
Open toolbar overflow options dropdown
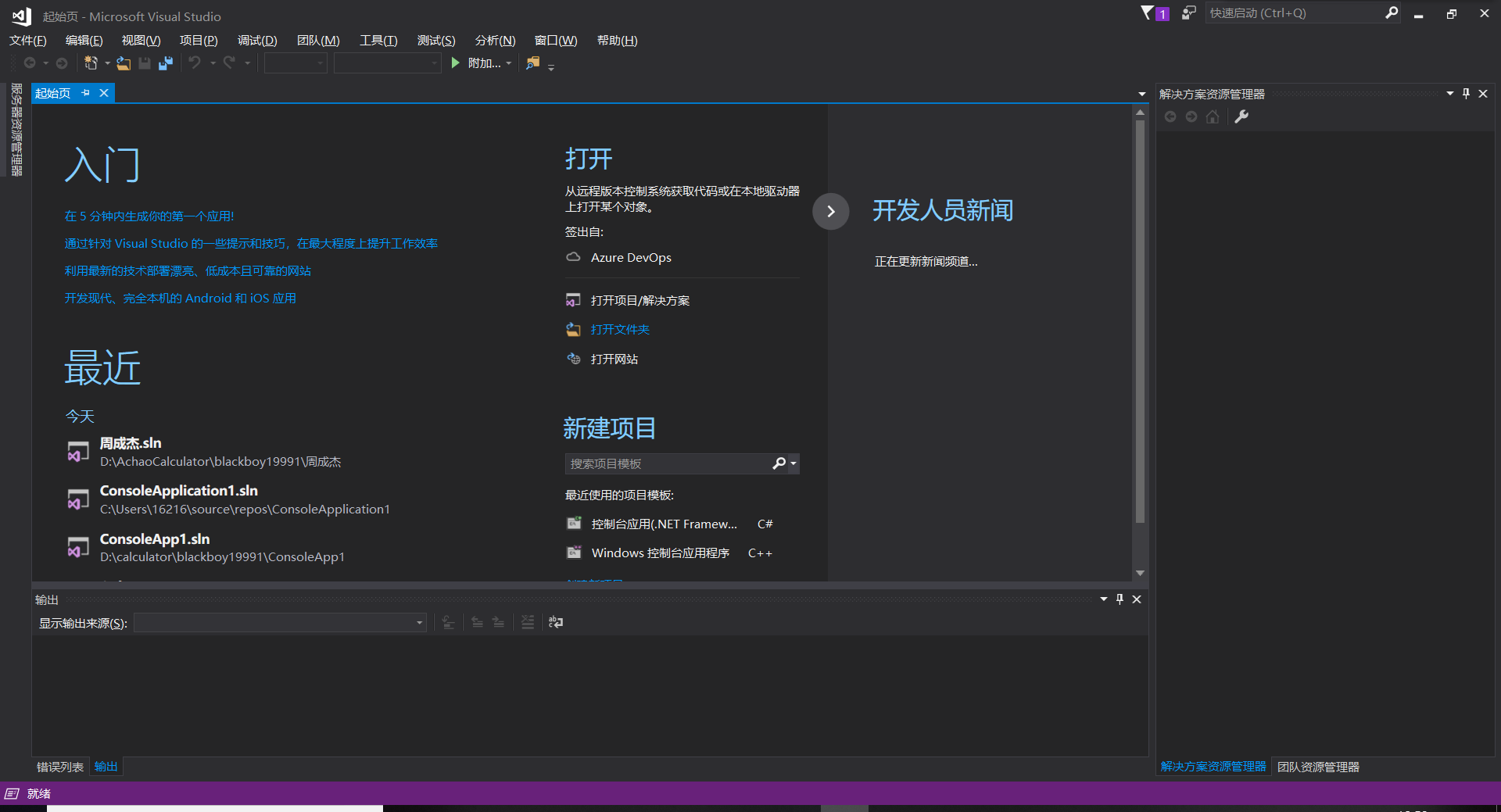pos(551,67)
